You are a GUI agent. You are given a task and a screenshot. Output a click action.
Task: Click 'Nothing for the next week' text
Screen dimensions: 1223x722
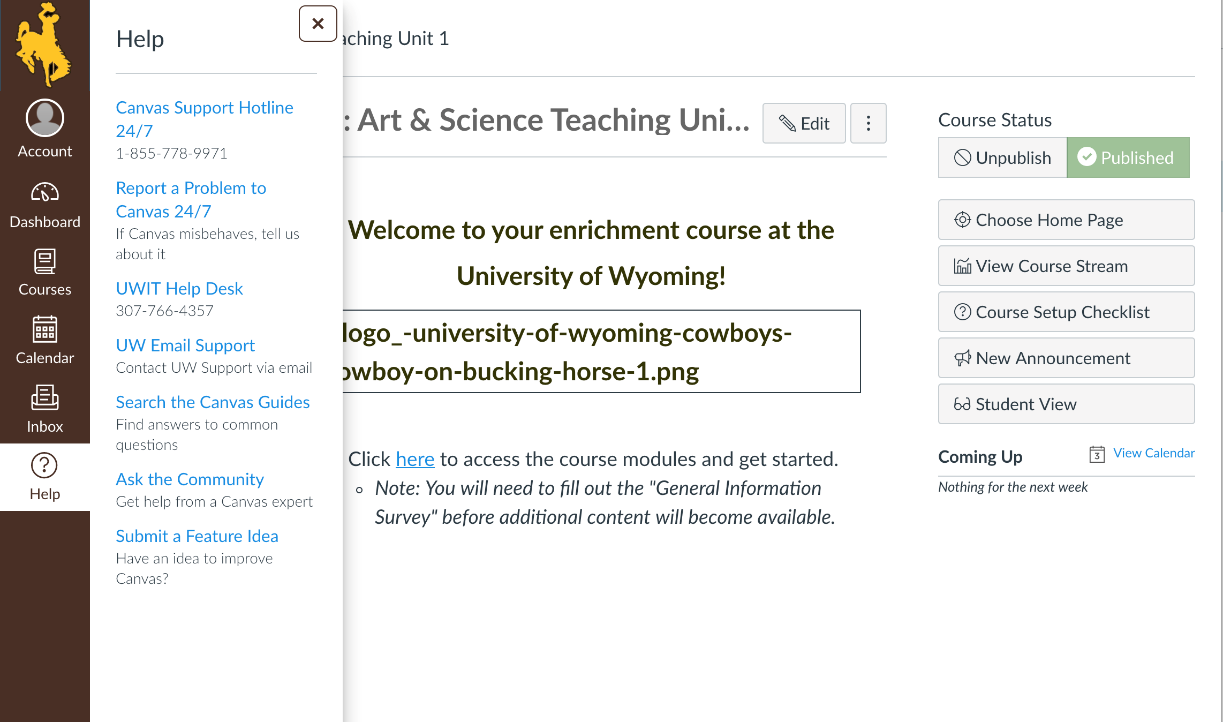point(1013,487)
